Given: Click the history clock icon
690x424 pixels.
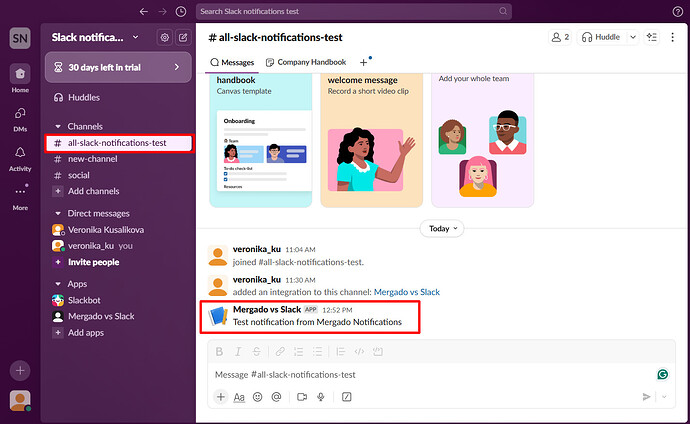Looking at the screenshot, I should 179,12.
